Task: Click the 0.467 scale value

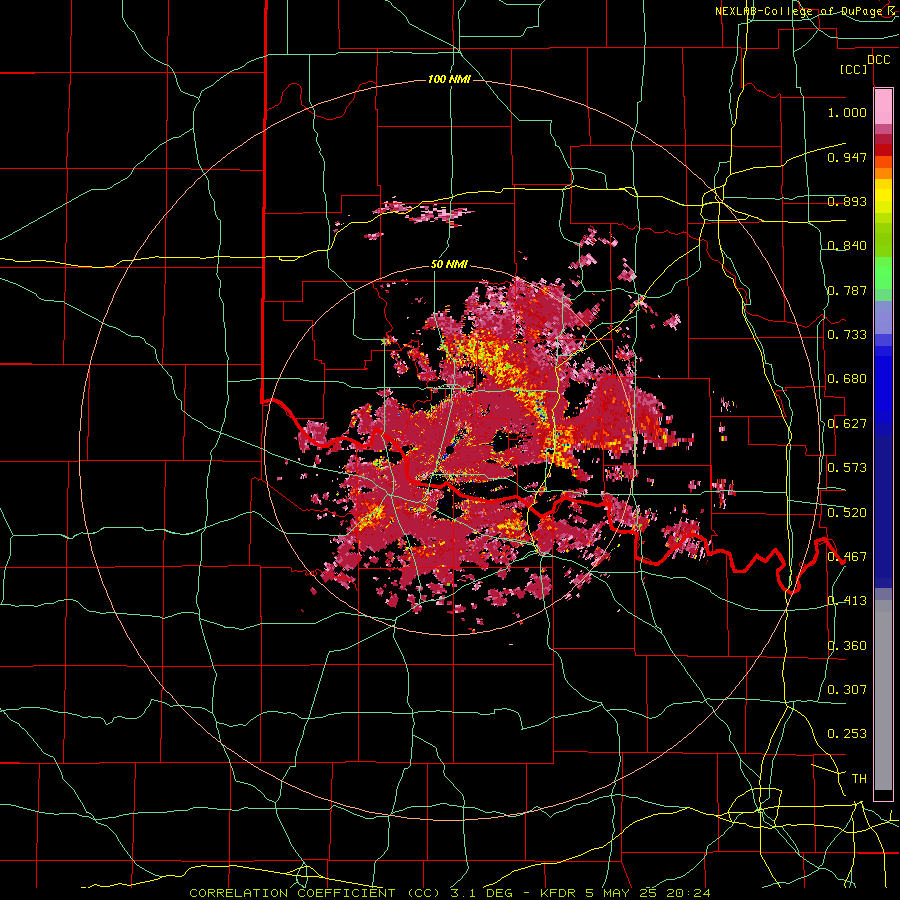Action: pyautogui.click(x=847, y=557)
